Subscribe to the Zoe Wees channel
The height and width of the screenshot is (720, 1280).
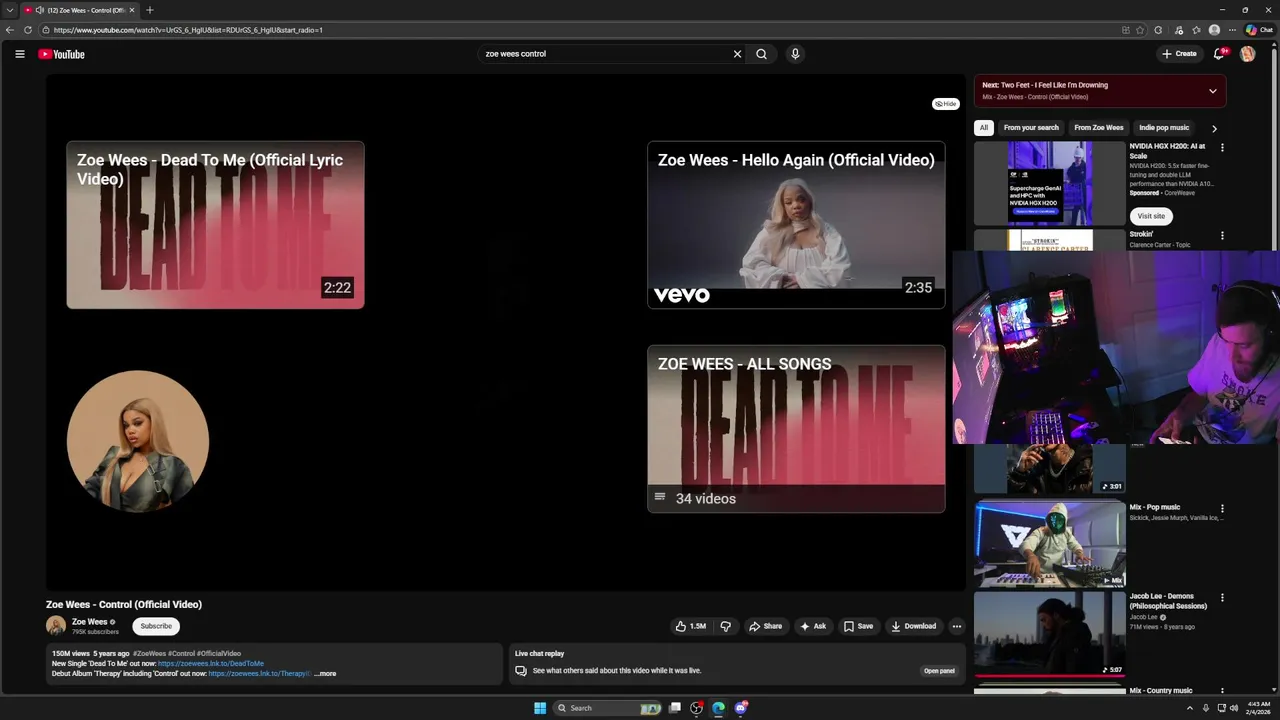156,626
